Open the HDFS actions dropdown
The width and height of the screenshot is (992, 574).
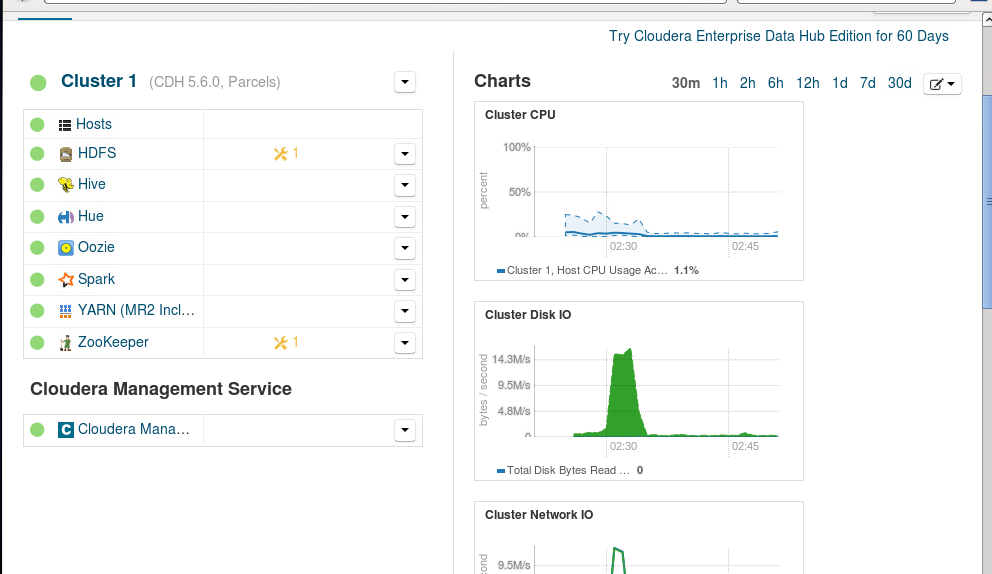click(405, 153)
